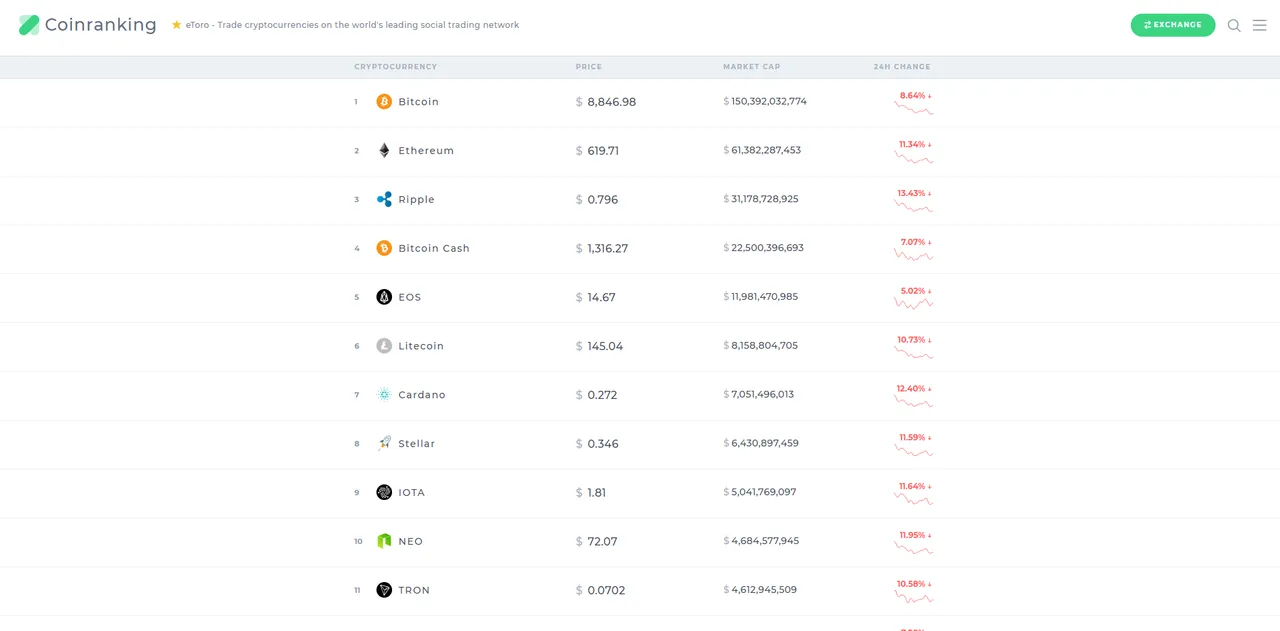Sort by the Market Cap column header

pos(752,67)
